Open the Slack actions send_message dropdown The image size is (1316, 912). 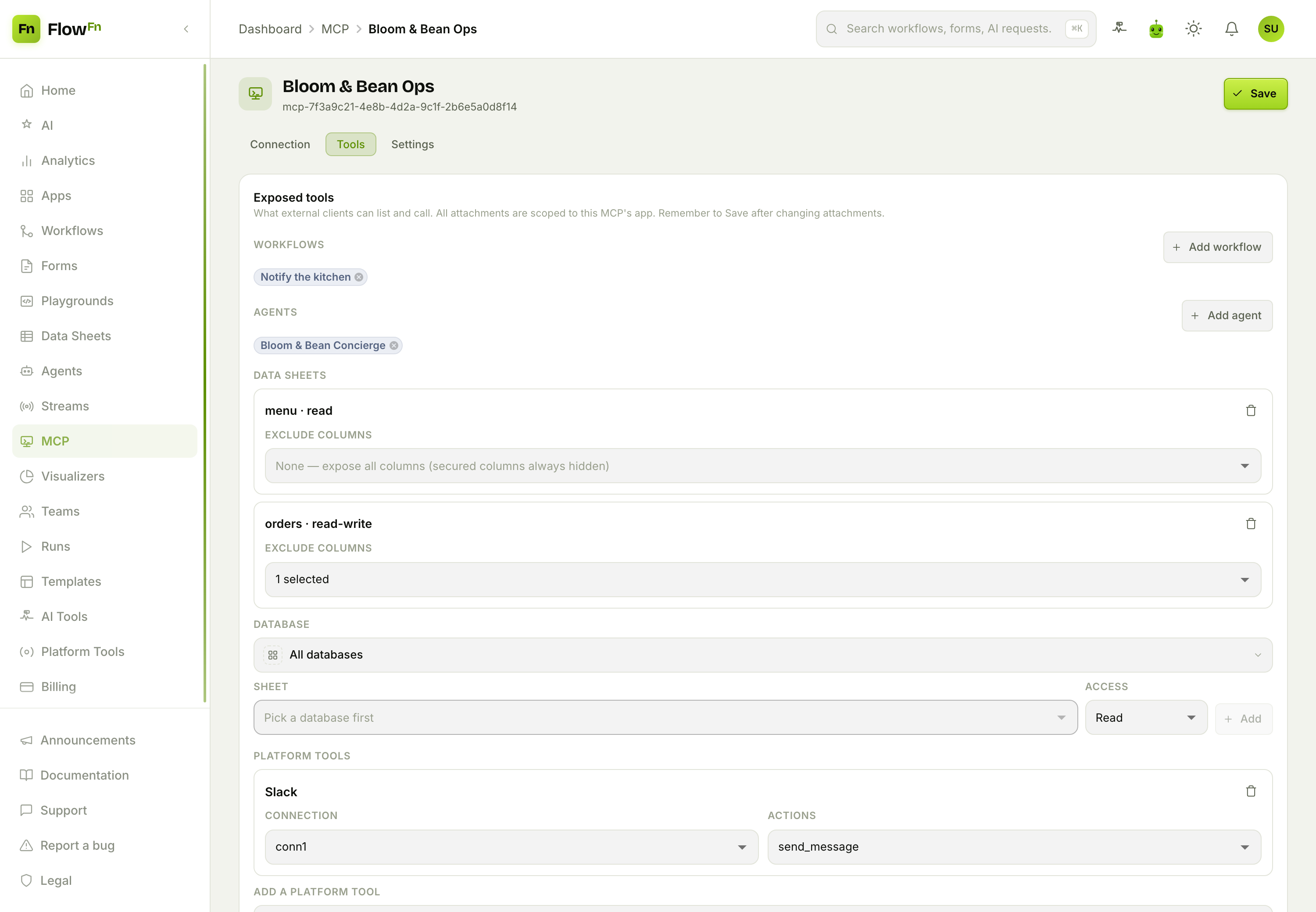click(x=1014, y=847)
